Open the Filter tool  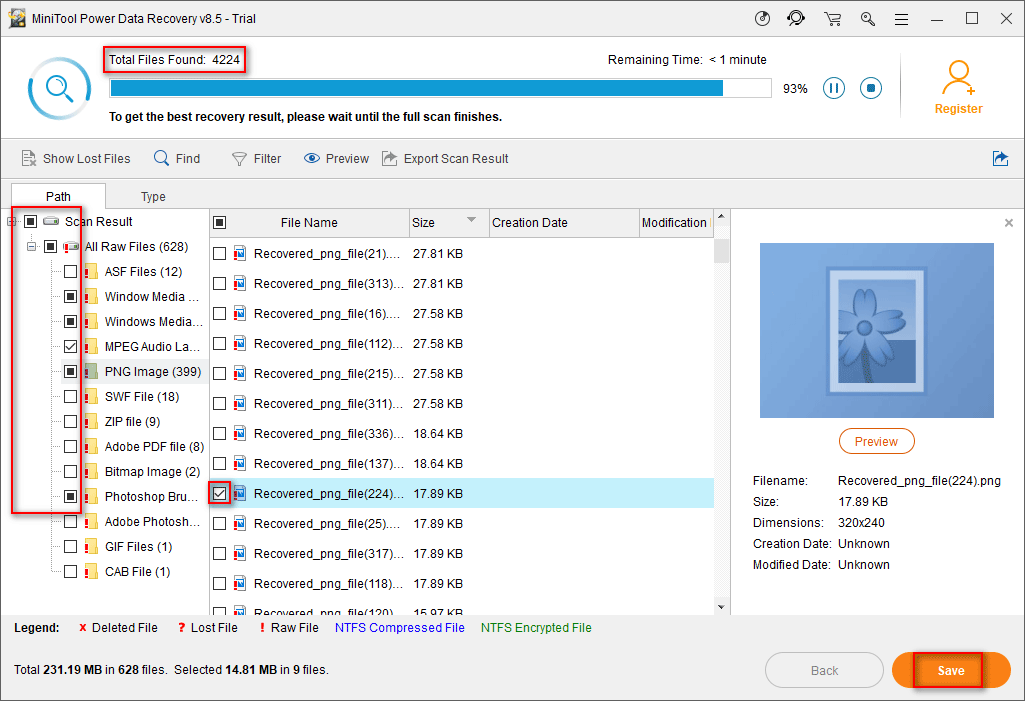click(256, 158)
